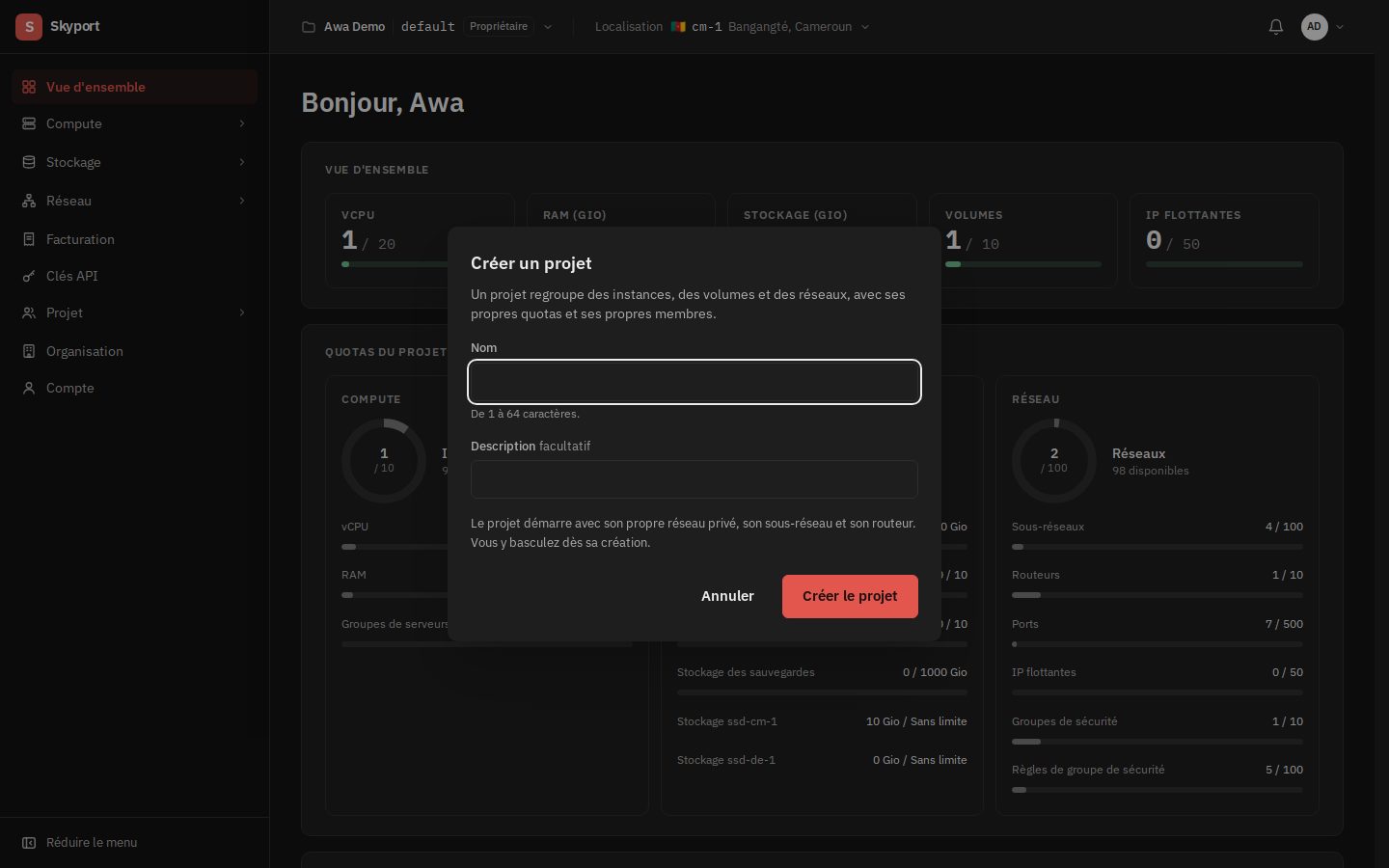Expand the Réseau submenu chevron
The image size is (1389, 868).
(241, 201)
